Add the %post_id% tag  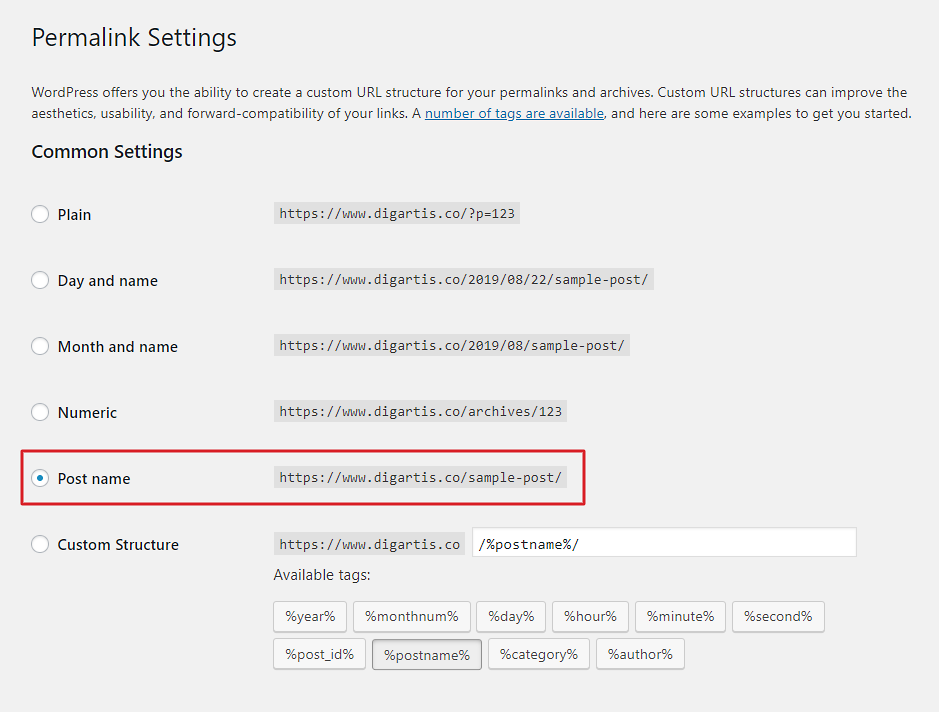coord(320,655)
